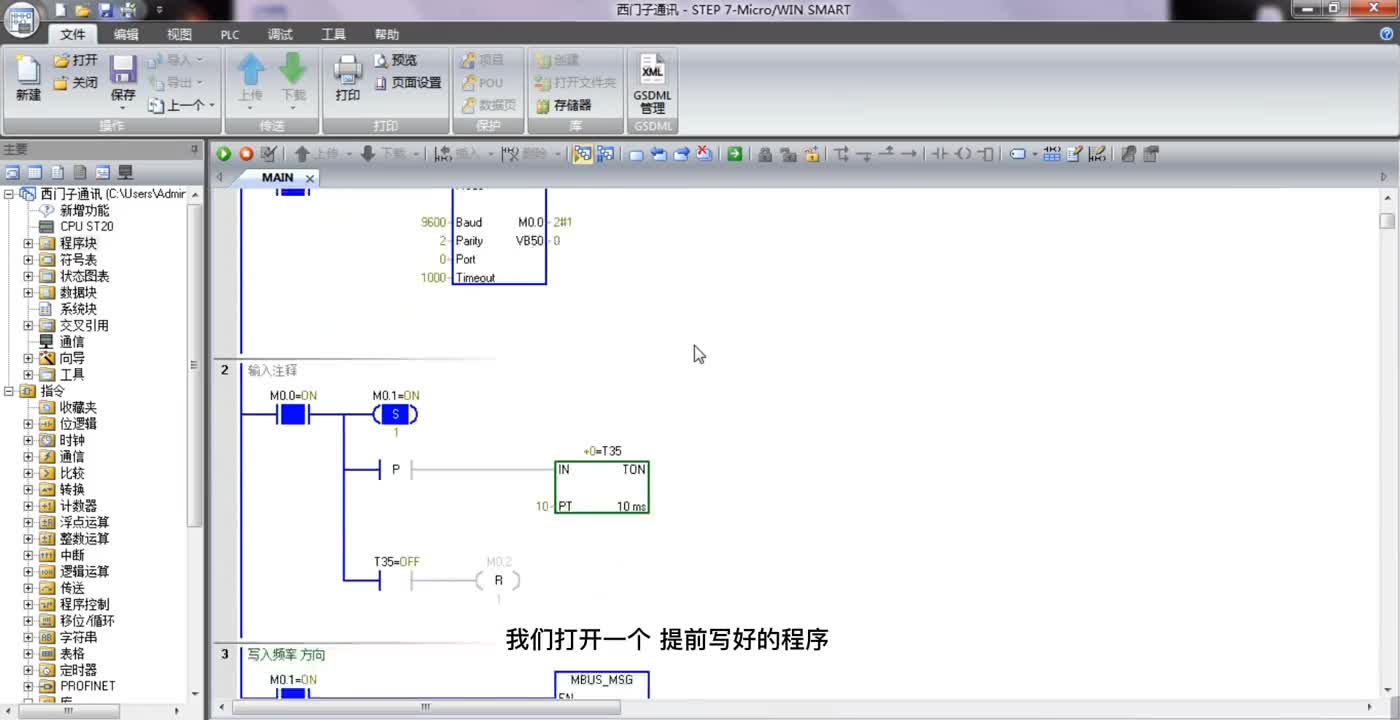Click the application round menu button

(x=21, y=19)
